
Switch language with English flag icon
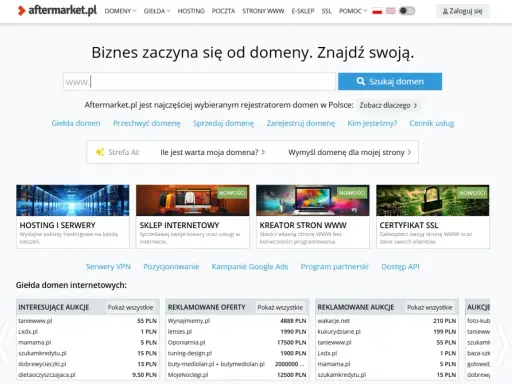coord(391,11)
